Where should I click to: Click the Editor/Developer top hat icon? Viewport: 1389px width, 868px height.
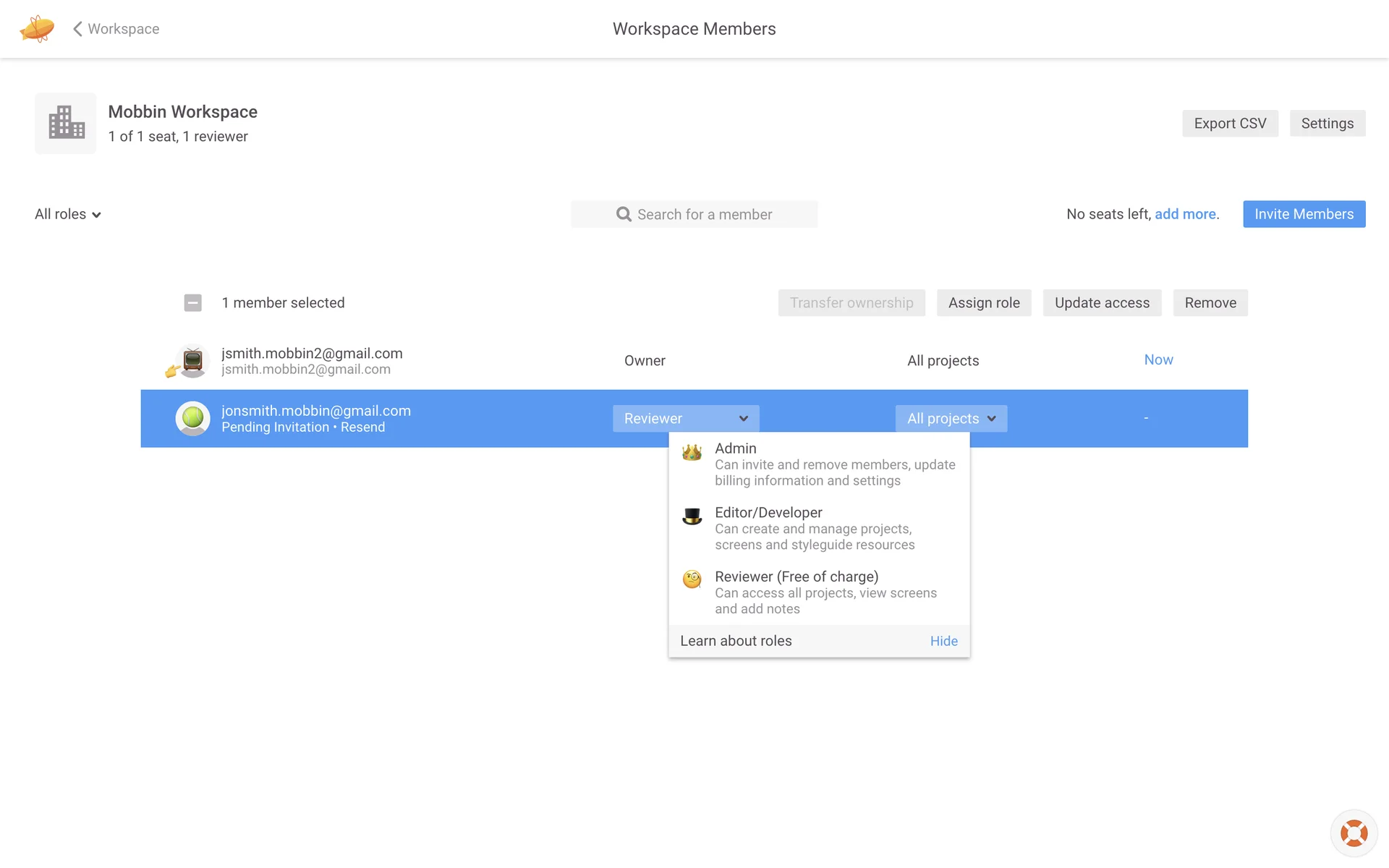[x=692, y=516]
